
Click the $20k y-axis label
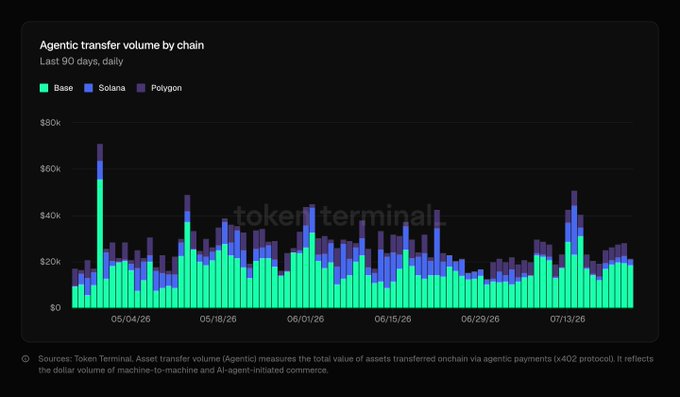point(50,262)
